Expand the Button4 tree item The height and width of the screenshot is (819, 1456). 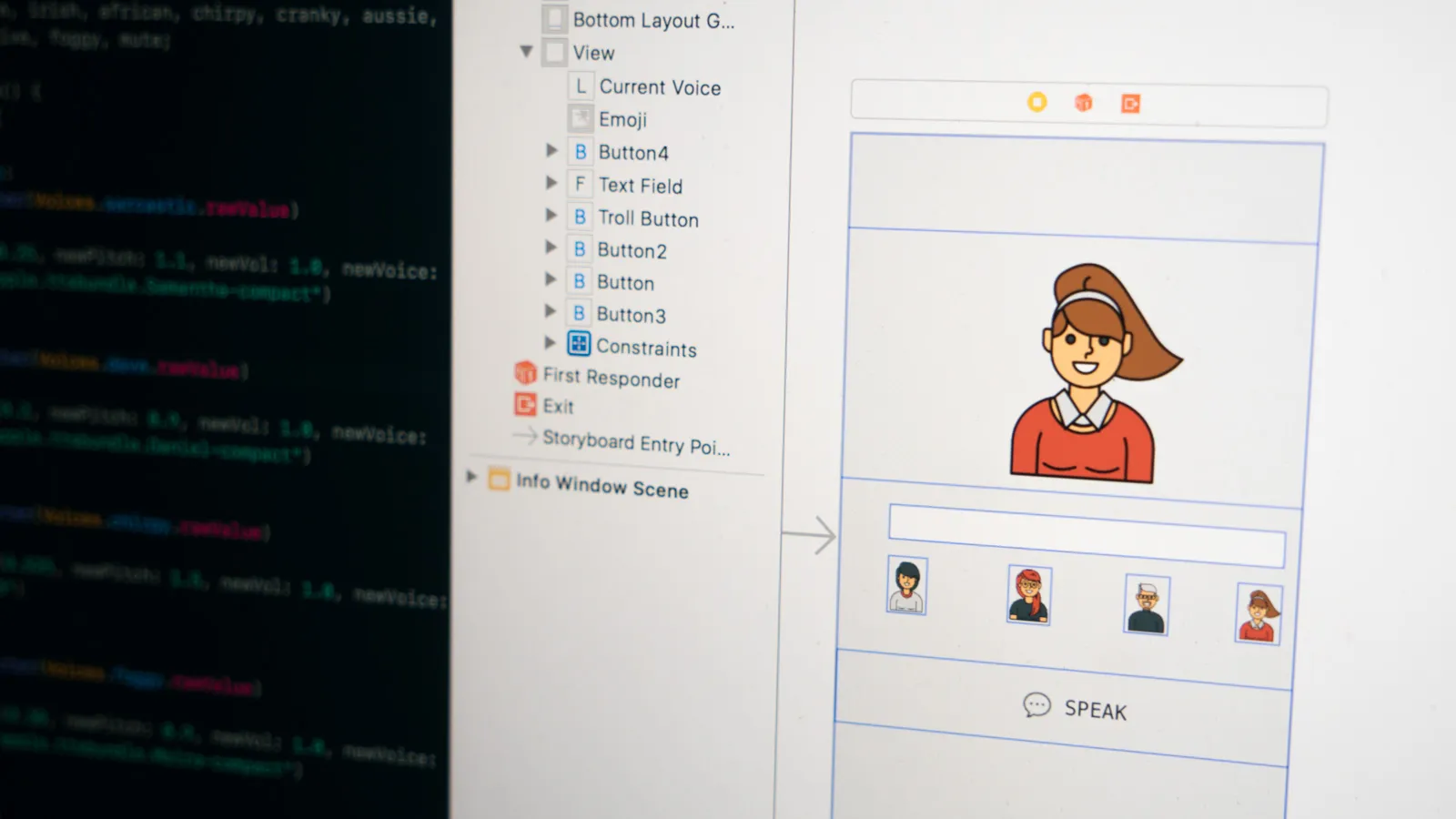coord(551,150)
